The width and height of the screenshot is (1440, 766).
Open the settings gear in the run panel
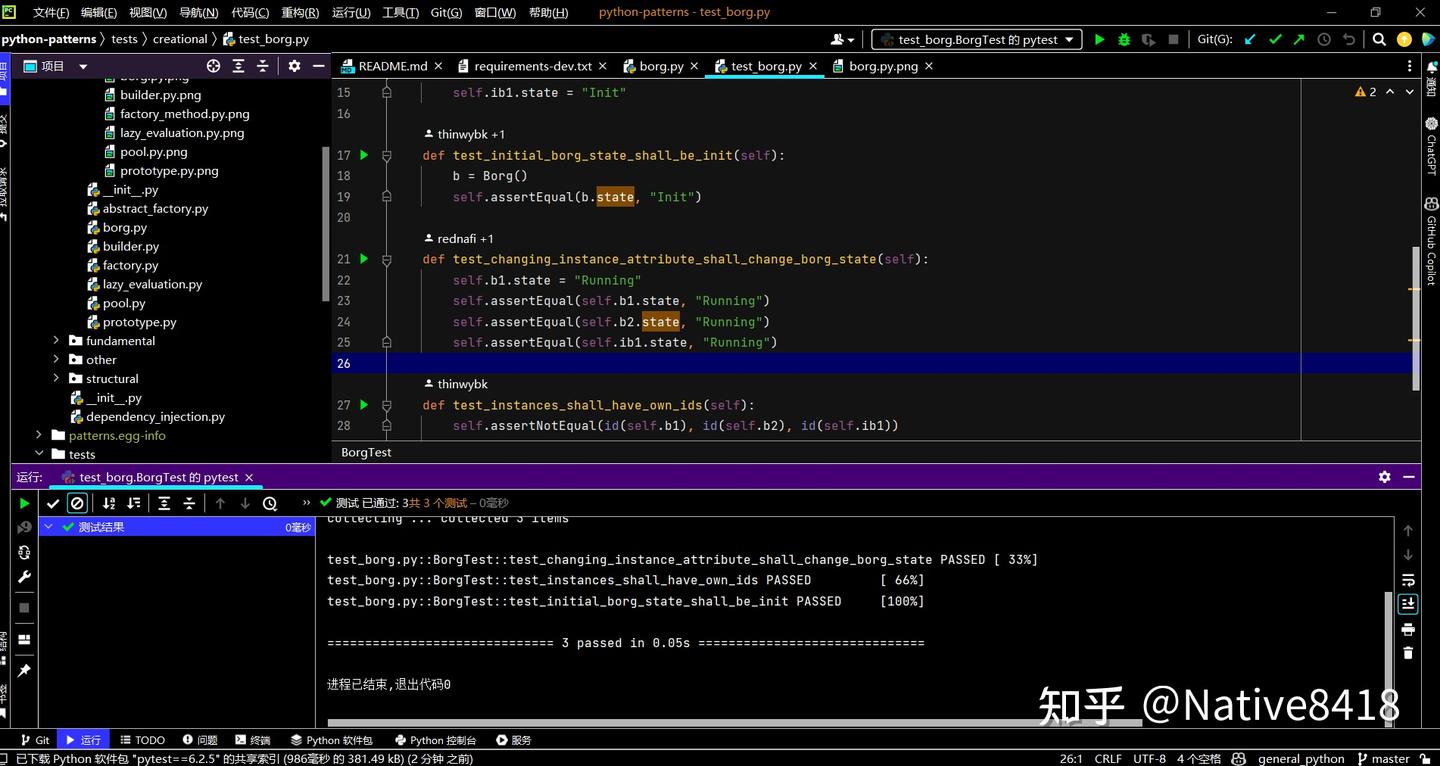pos(1384,477)
